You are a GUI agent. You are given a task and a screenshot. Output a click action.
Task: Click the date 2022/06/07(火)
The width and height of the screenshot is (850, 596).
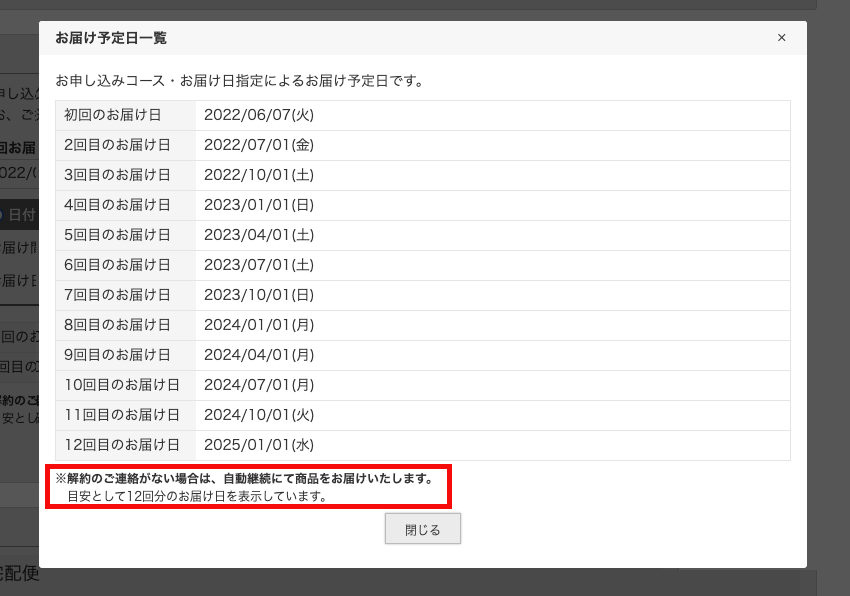coord(259,115)
